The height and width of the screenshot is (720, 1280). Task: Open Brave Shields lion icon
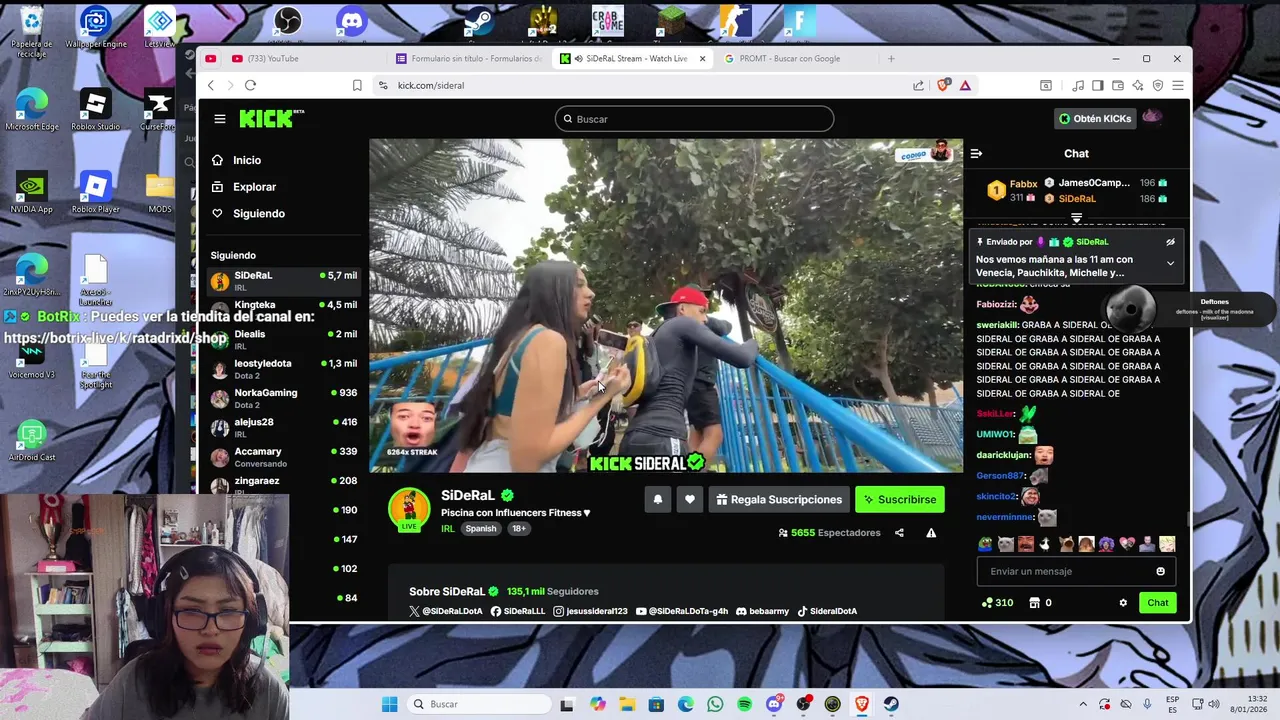coord(942,85)
